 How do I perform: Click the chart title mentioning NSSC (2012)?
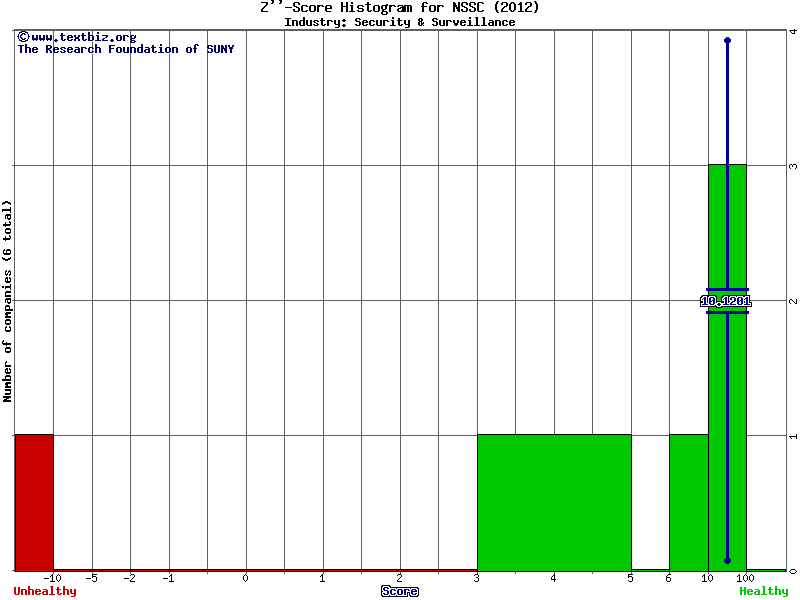click(x=399, y=8)
